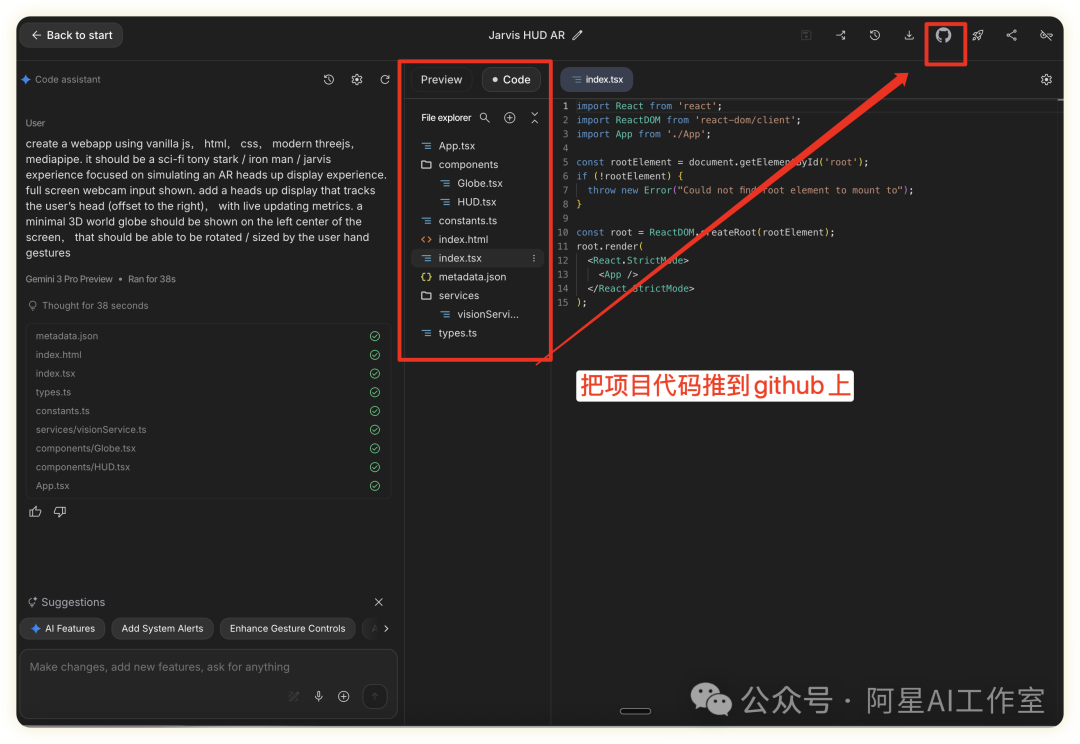Click the save floppy disk icon

(806, 35)
